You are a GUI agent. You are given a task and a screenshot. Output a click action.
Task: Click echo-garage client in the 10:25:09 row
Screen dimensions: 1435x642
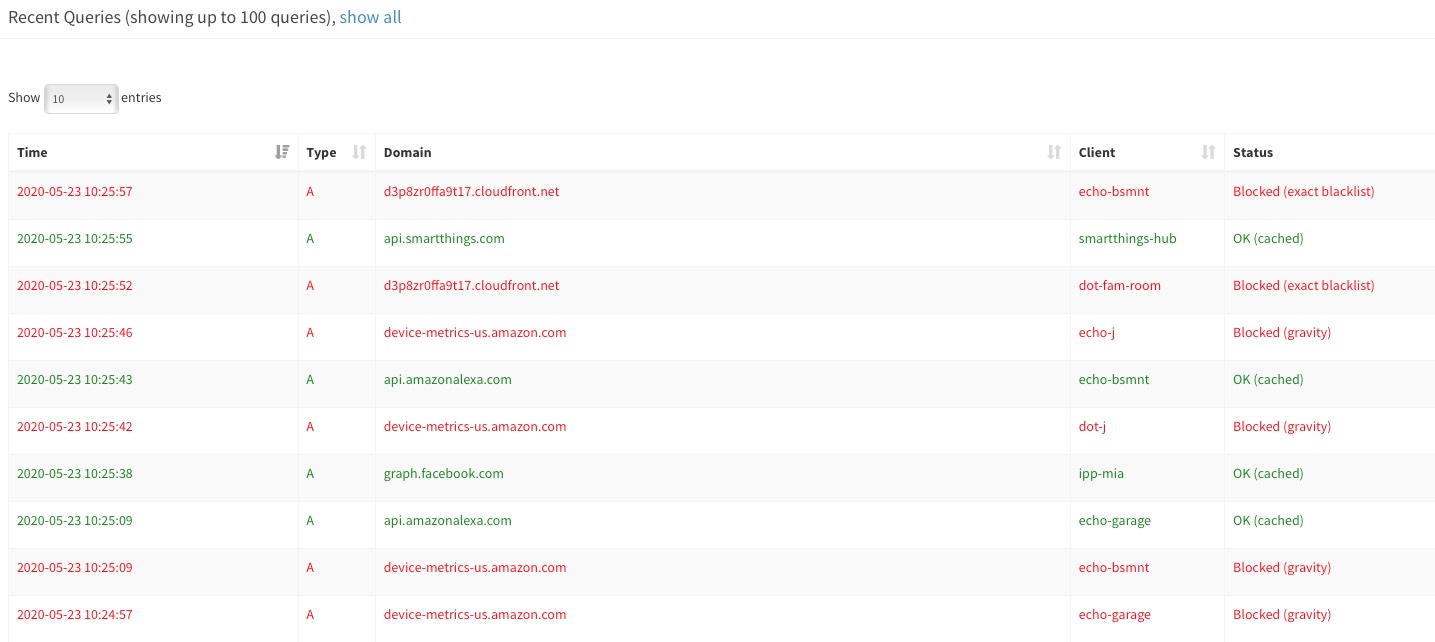(1115, 520)
